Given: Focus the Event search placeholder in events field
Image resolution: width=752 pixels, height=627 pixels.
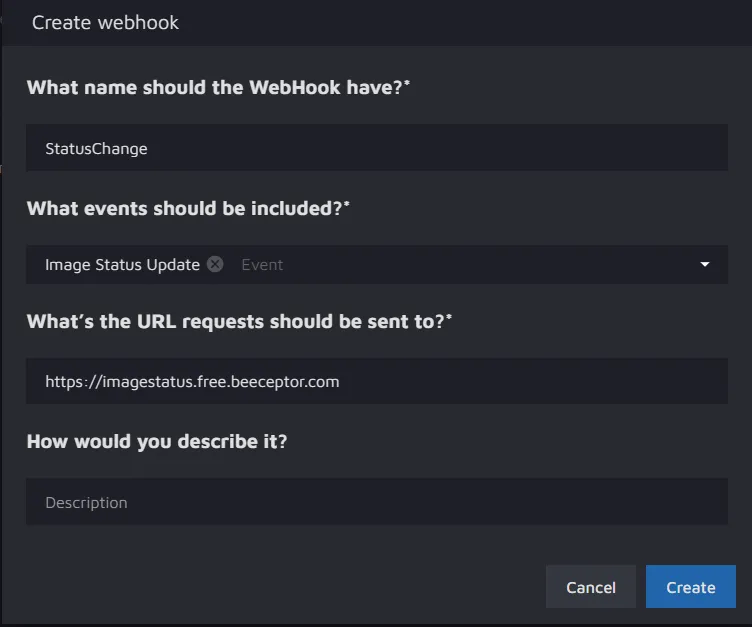Looking at the screenshot, I should (x=263, y=265).
